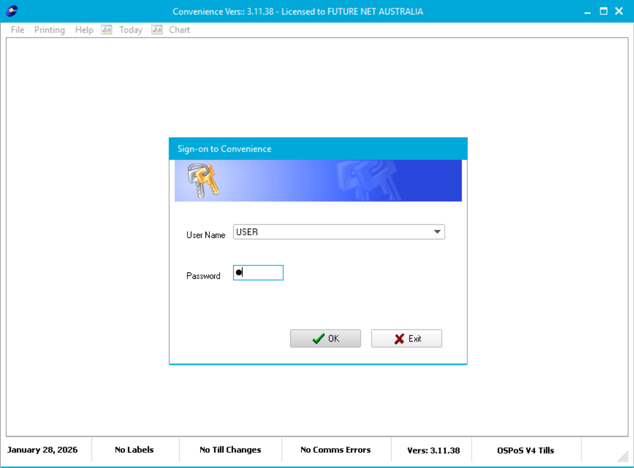Expand the User Name dropdown arrow
The height and width of the screenshot is (468, 634).
coord(437,232)
